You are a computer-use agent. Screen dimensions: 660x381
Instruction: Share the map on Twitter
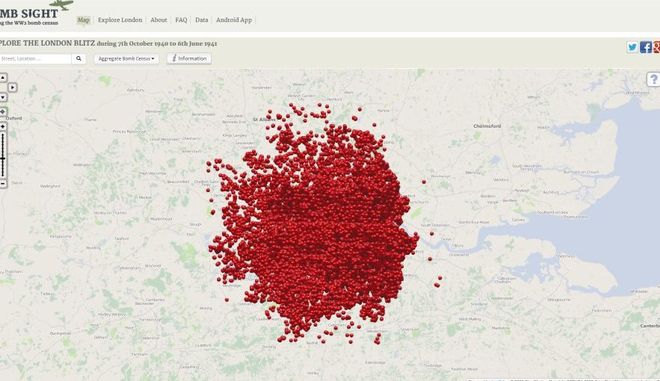[632, 47]
